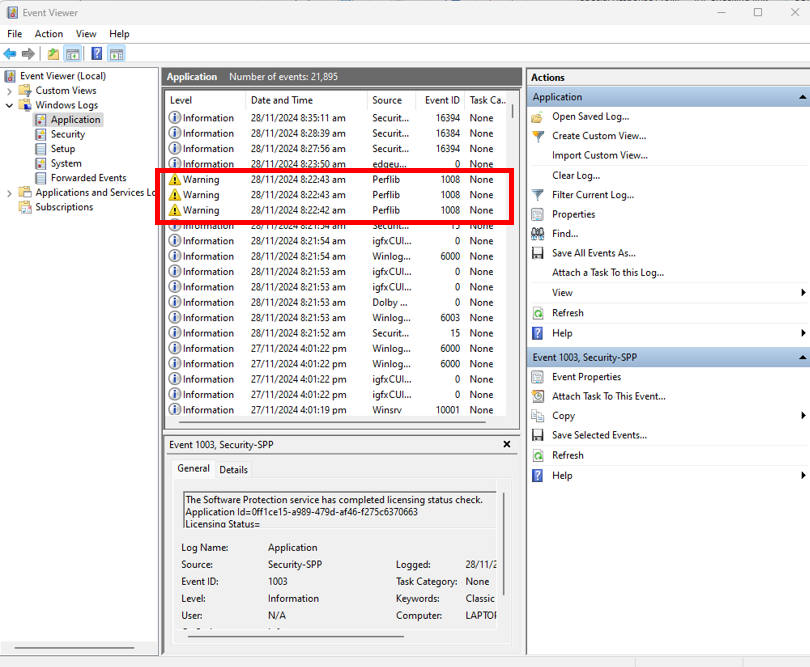Click the Save Selected Events floppy icon

[537, 435]
